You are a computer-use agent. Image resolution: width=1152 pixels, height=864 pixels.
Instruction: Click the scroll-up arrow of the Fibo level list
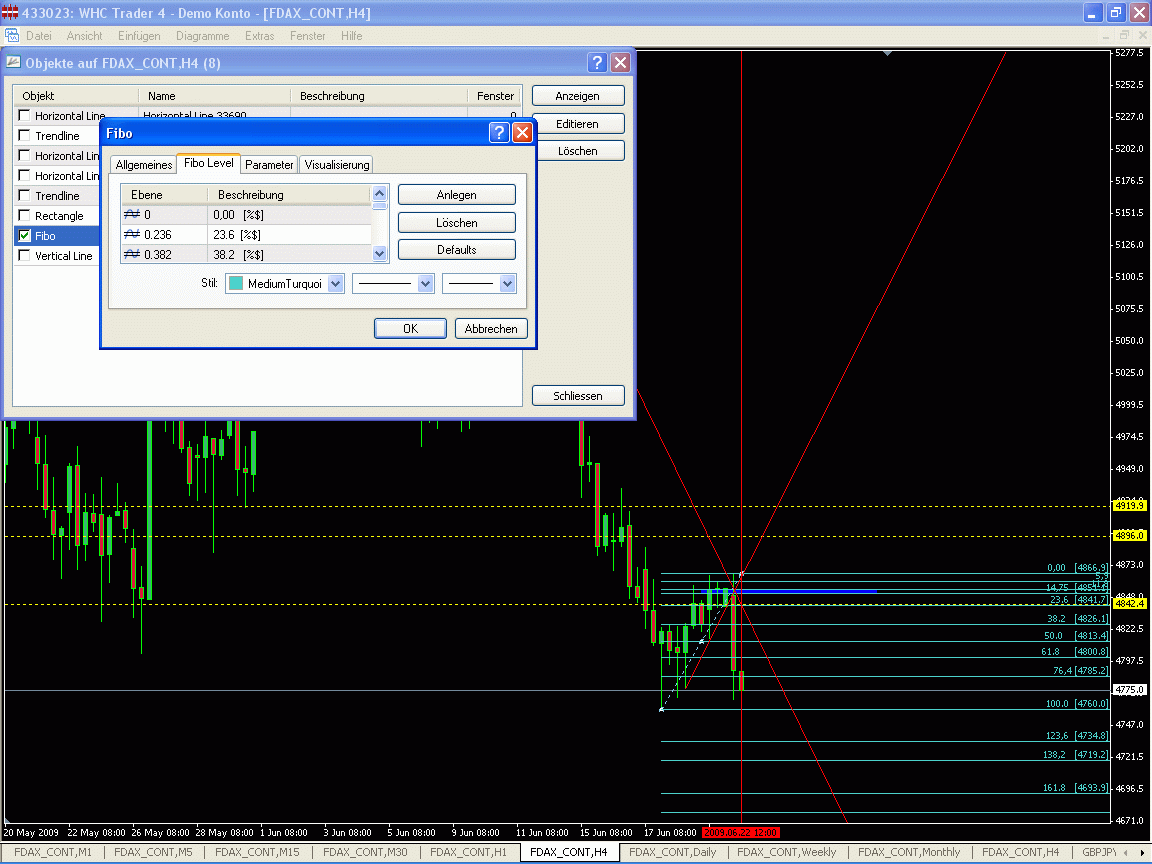379,194
